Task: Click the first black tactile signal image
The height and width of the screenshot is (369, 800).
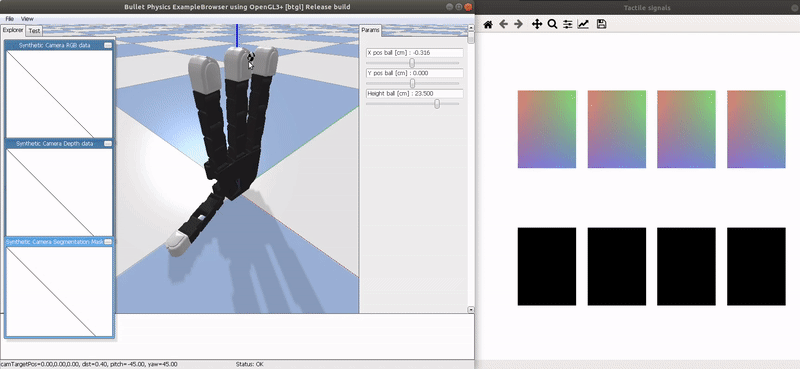Action: click(547, 266)
